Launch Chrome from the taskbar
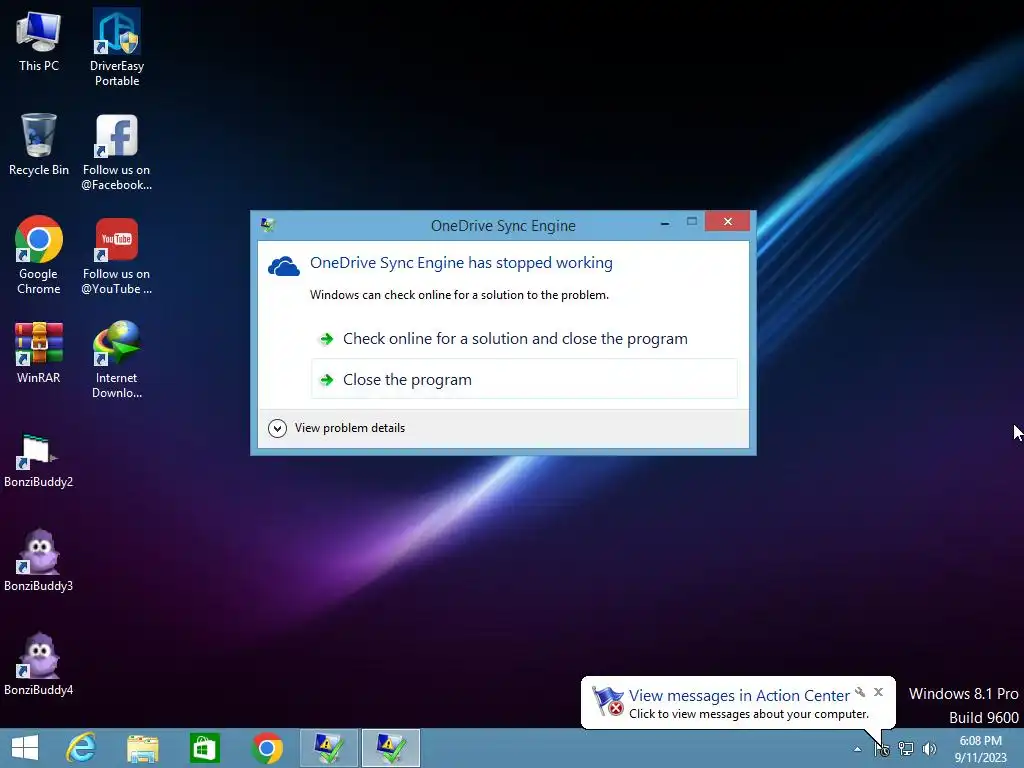The image size is (1024, 768). pyautogui.click(x=267, y=748)
